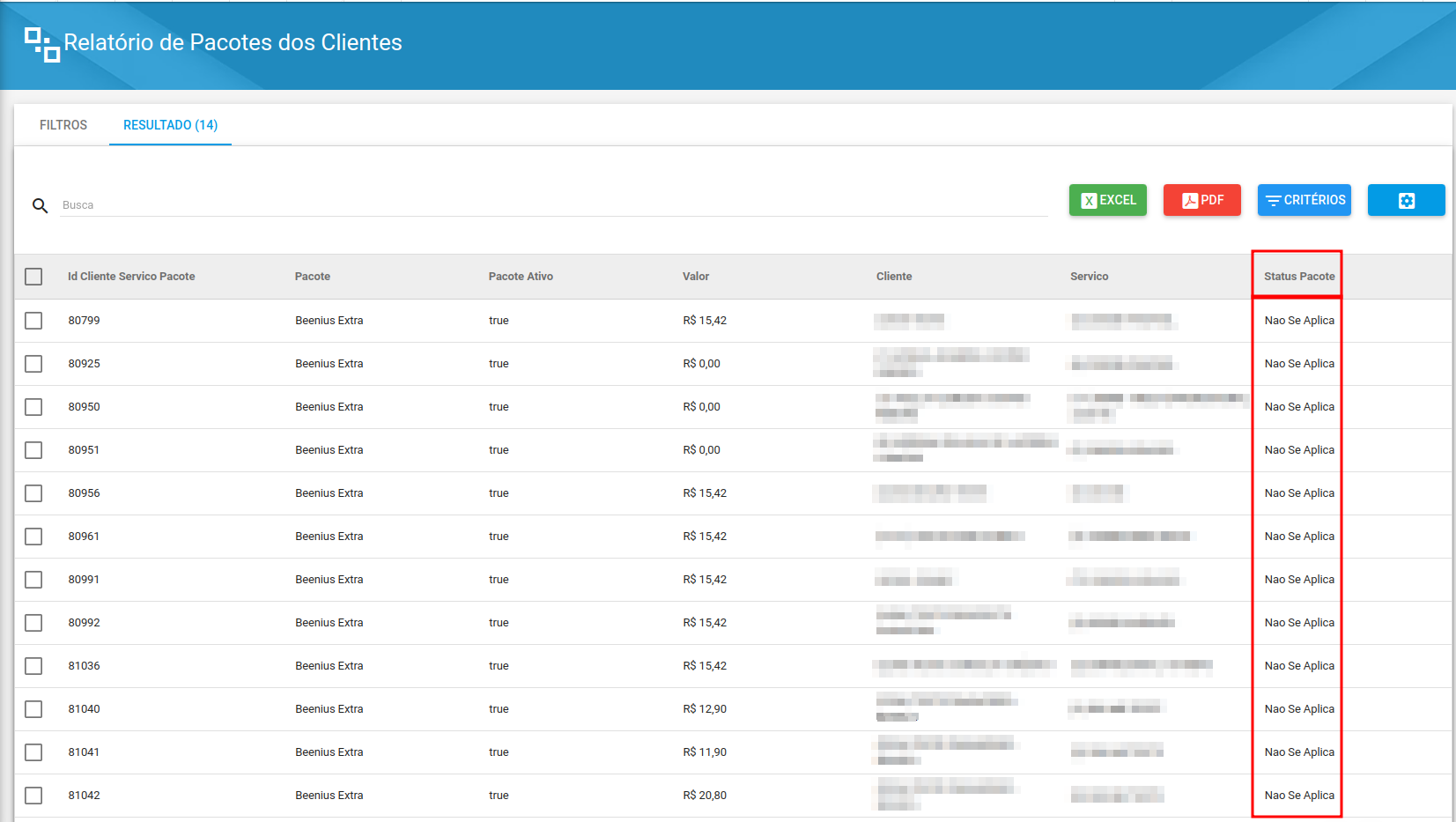Click the ID cell 80951

pos(84,450)
